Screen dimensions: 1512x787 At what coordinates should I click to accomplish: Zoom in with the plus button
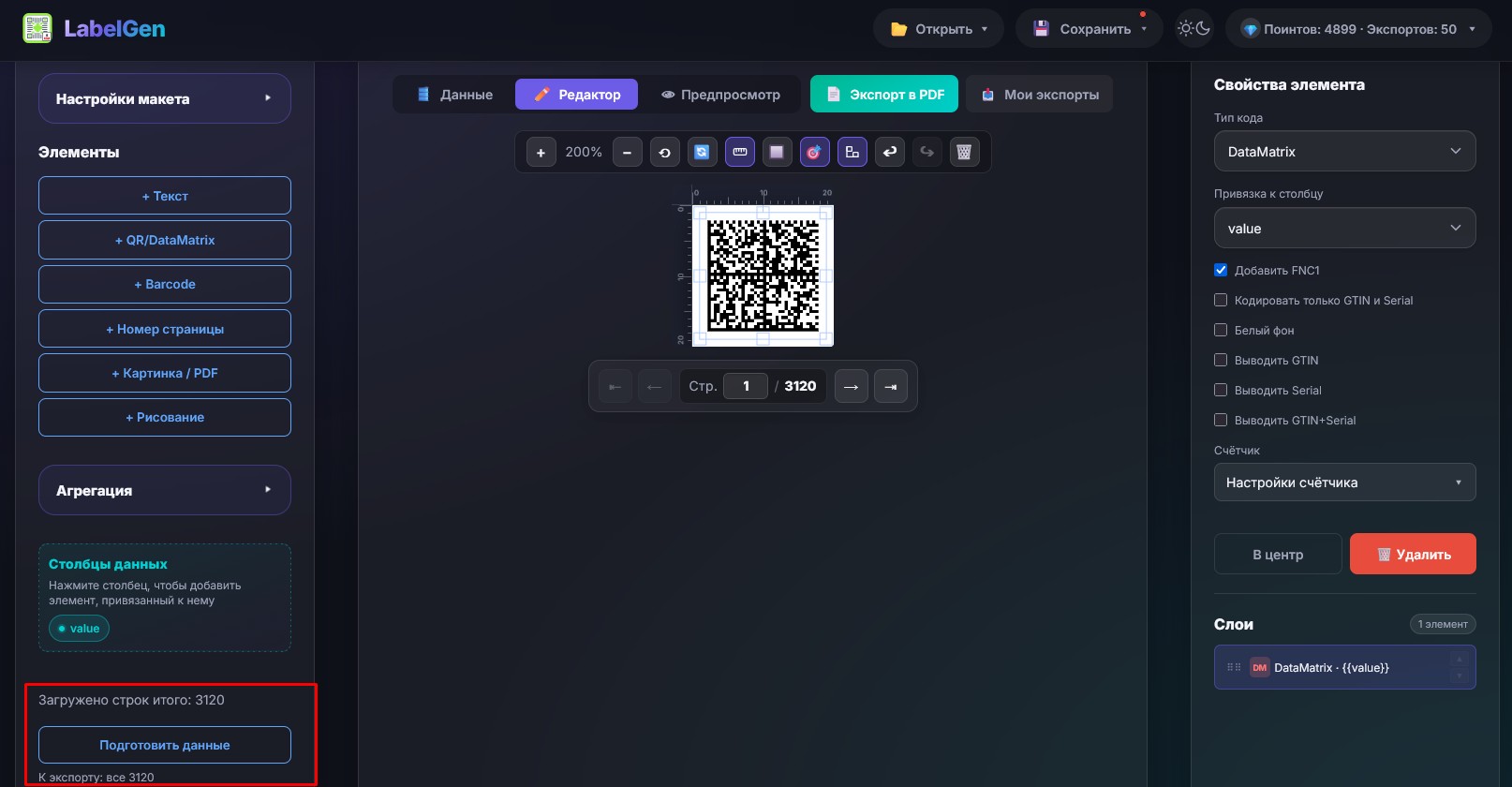541,152
